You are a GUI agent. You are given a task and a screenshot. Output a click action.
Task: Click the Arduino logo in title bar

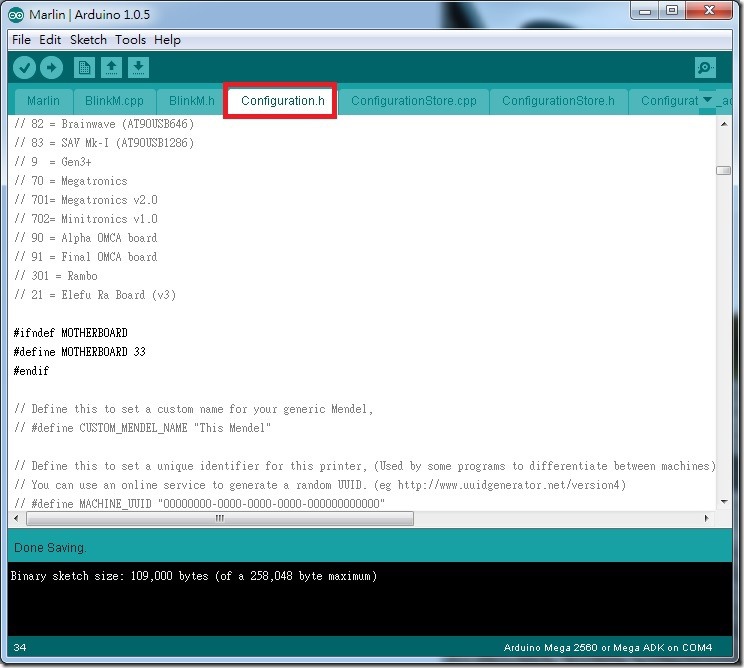16,15
